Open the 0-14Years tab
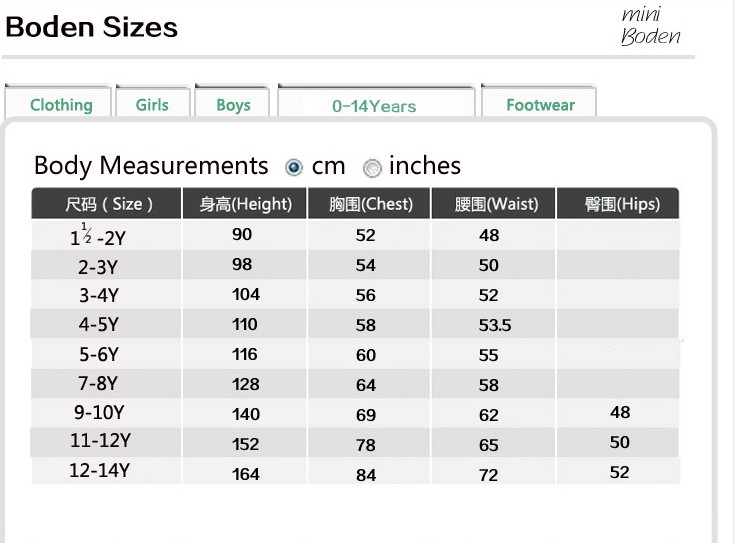 tap(376, 103)
